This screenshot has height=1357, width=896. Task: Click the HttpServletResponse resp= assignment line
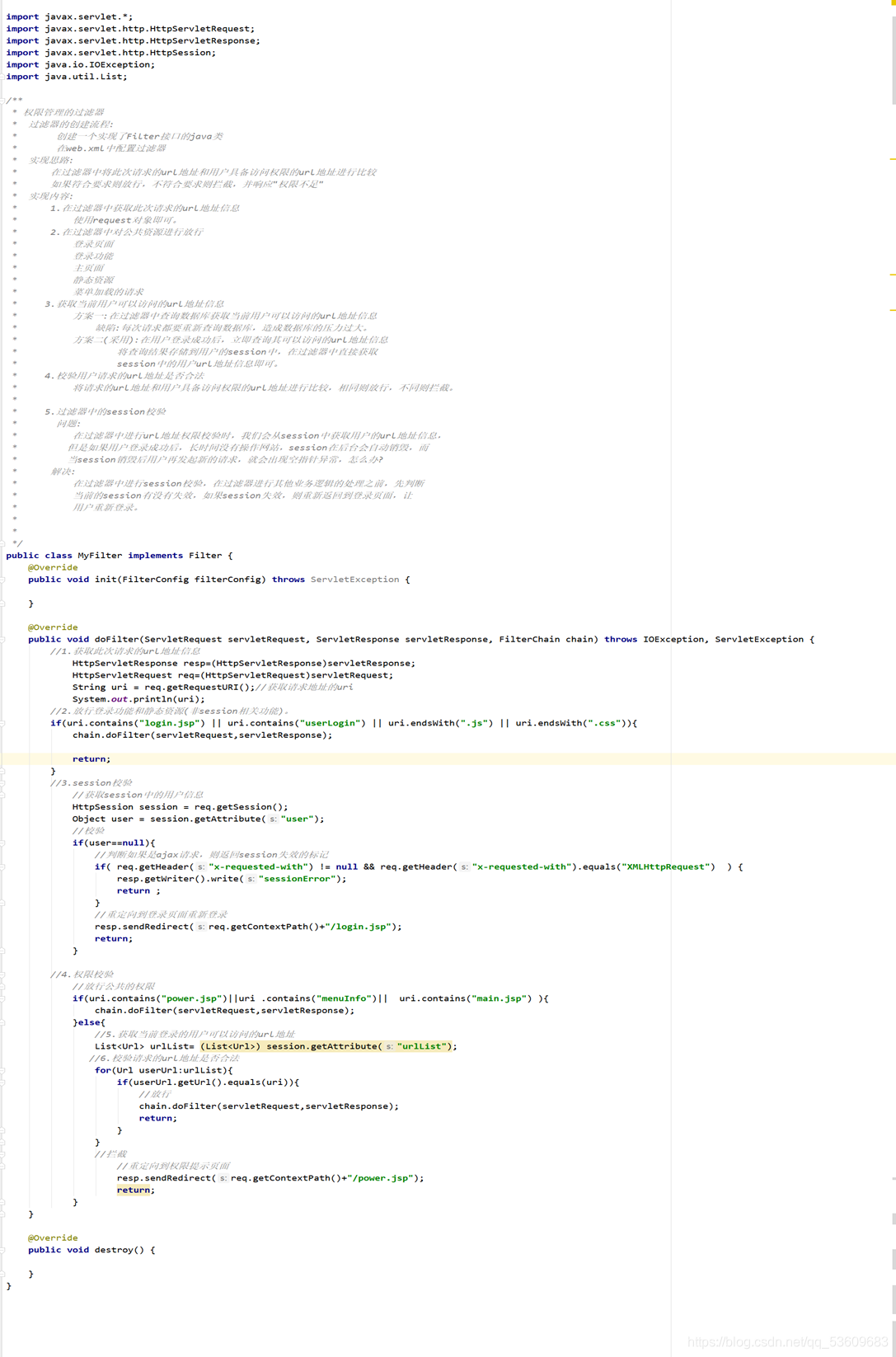(x=244, y=664)
